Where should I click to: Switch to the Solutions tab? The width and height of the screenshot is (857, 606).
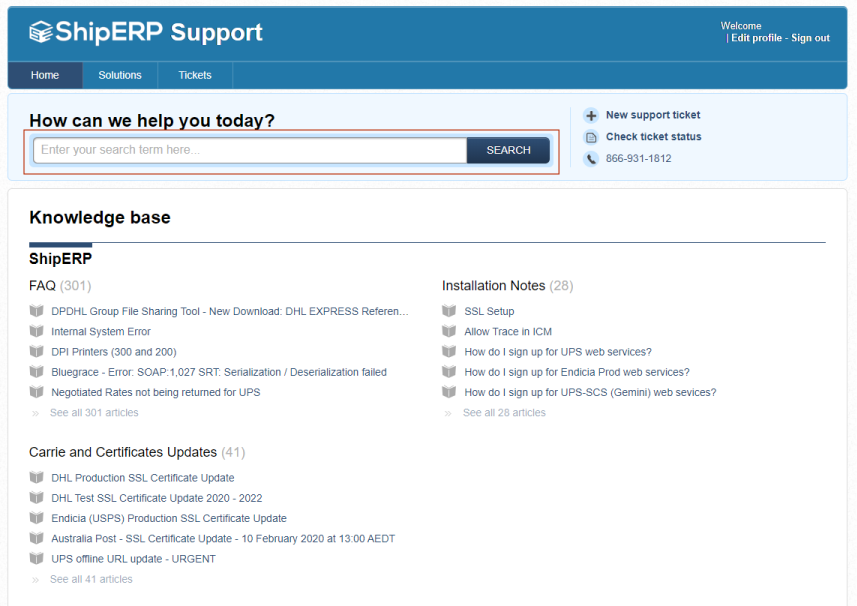click(x=119, y=75)
